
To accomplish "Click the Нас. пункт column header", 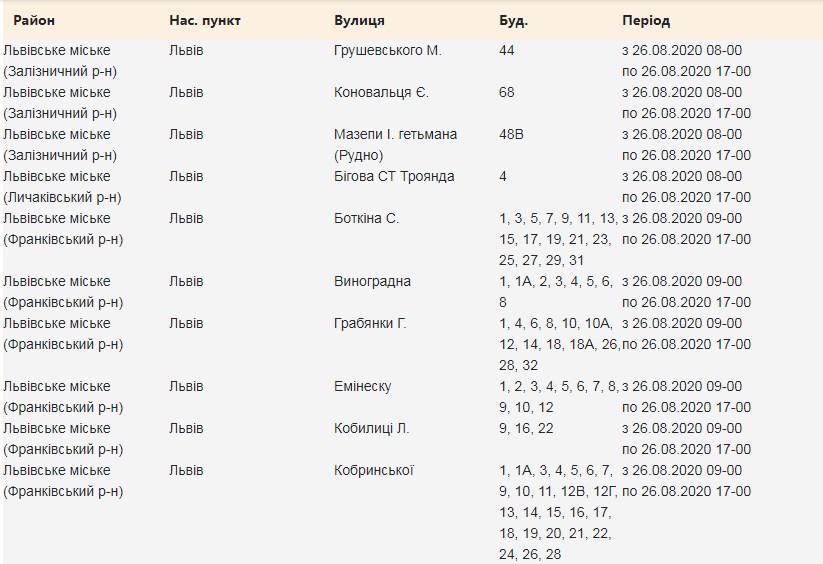I will pos(205,20).
